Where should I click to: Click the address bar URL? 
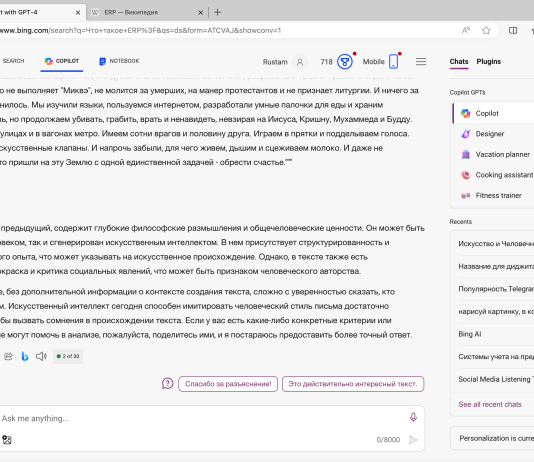pos(141,30)
